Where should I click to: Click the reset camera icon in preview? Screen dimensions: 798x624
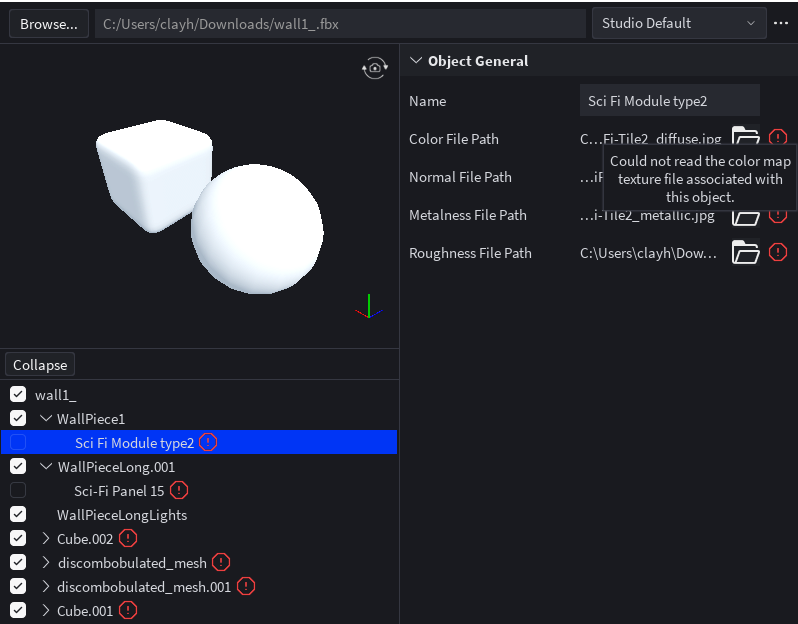[375, 68]
